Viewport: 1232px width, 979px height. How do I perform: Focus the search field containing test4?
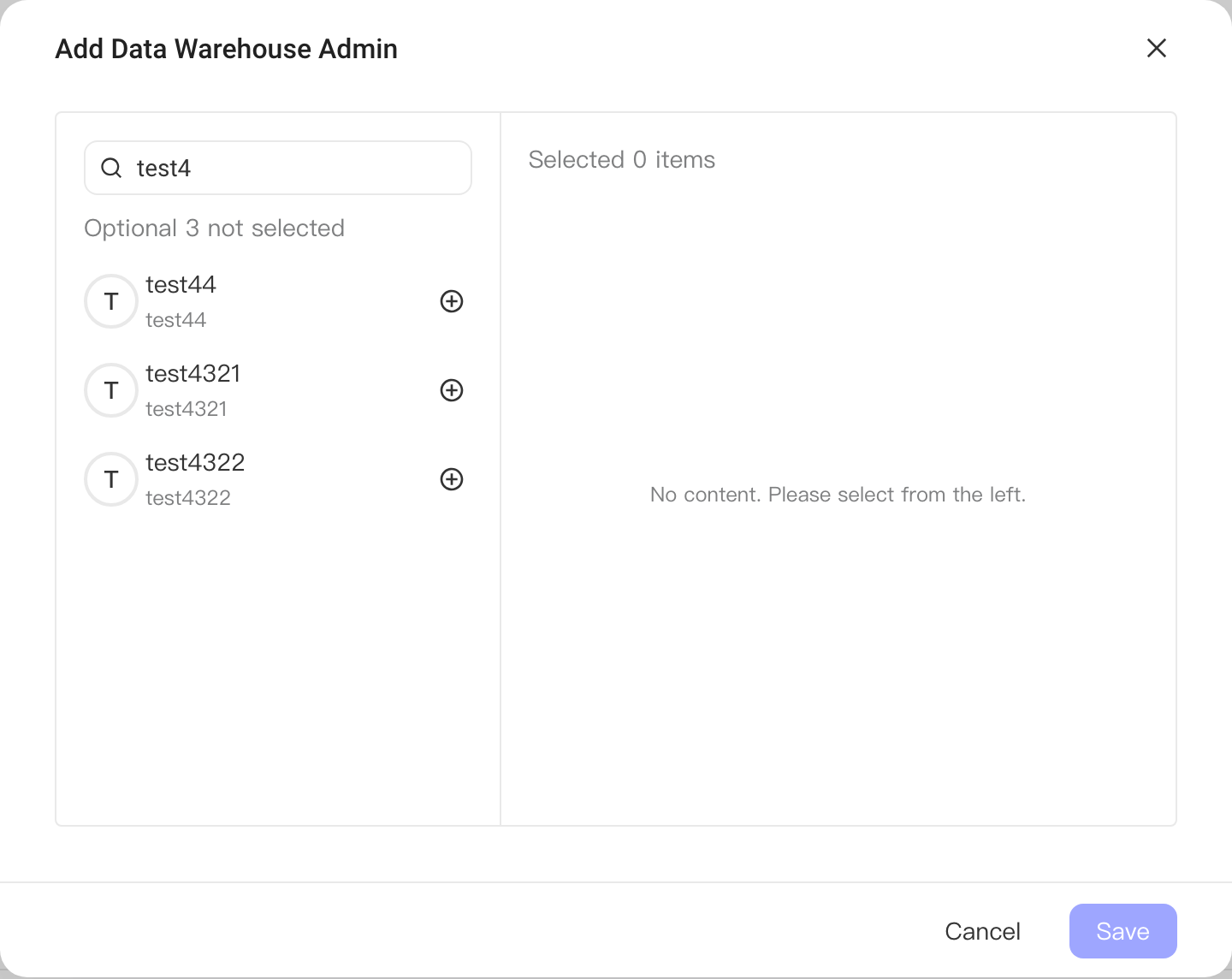tap(278, 168)
